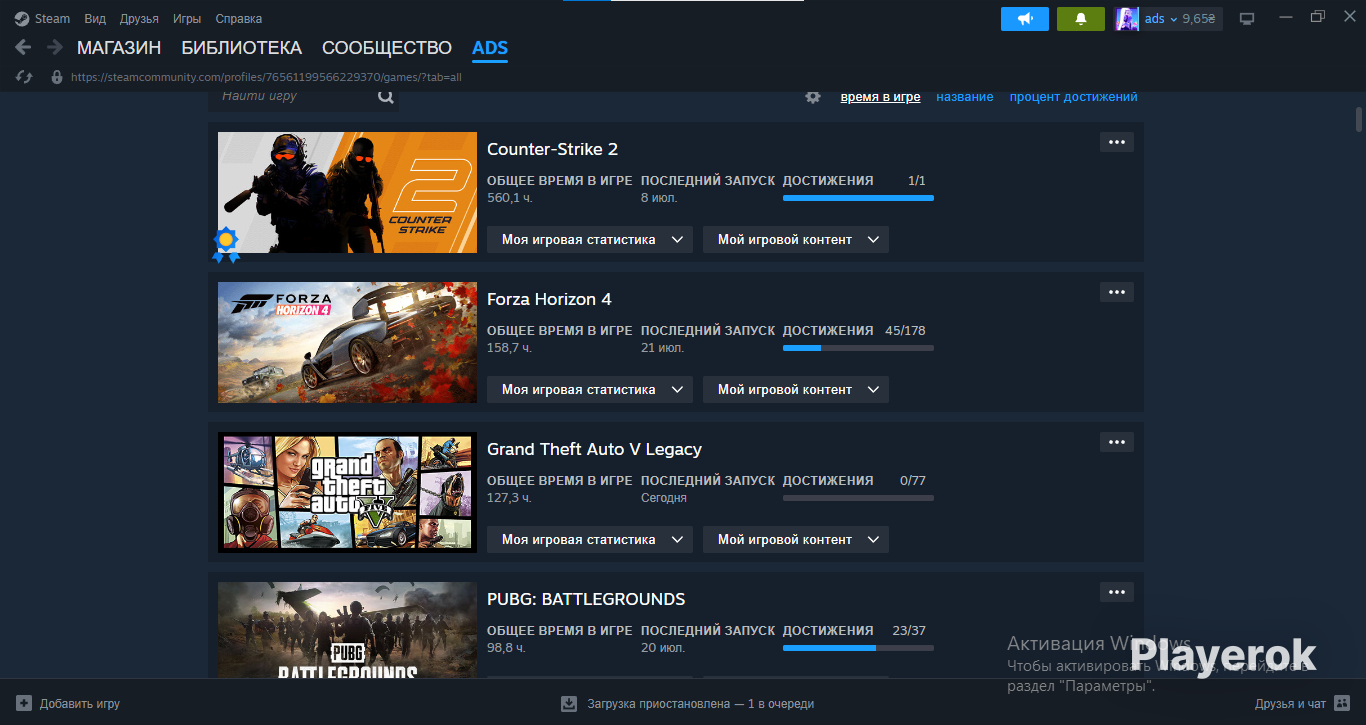Click the GTA V achievements count '0/77'
1366x725 pixels.
click(913, 481)
